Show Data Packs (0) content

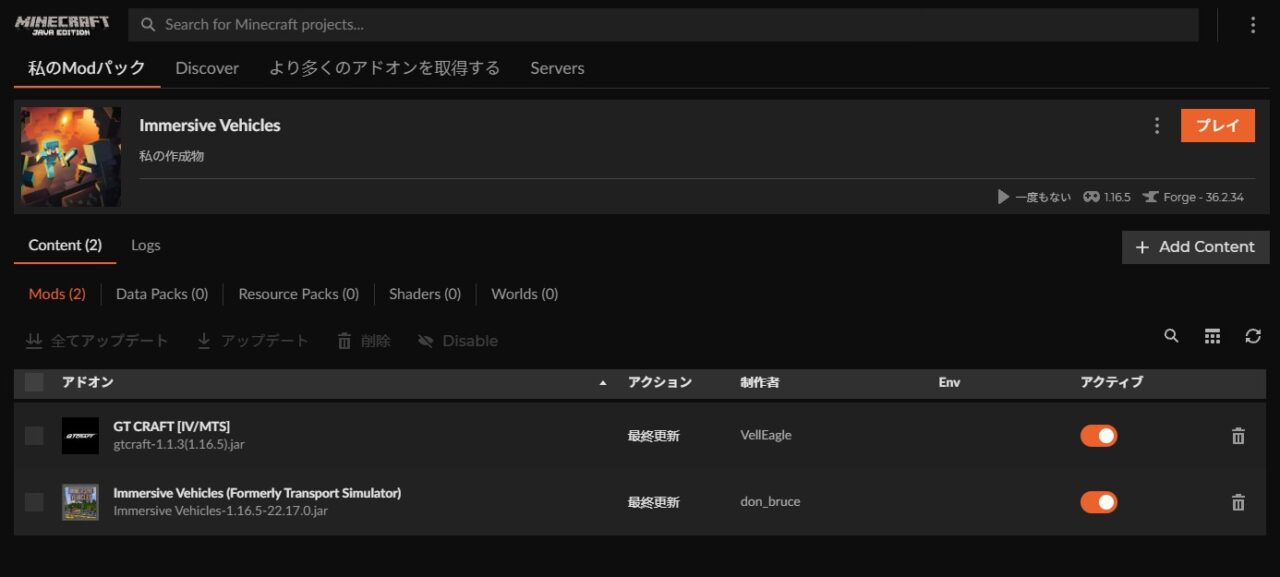162,294
